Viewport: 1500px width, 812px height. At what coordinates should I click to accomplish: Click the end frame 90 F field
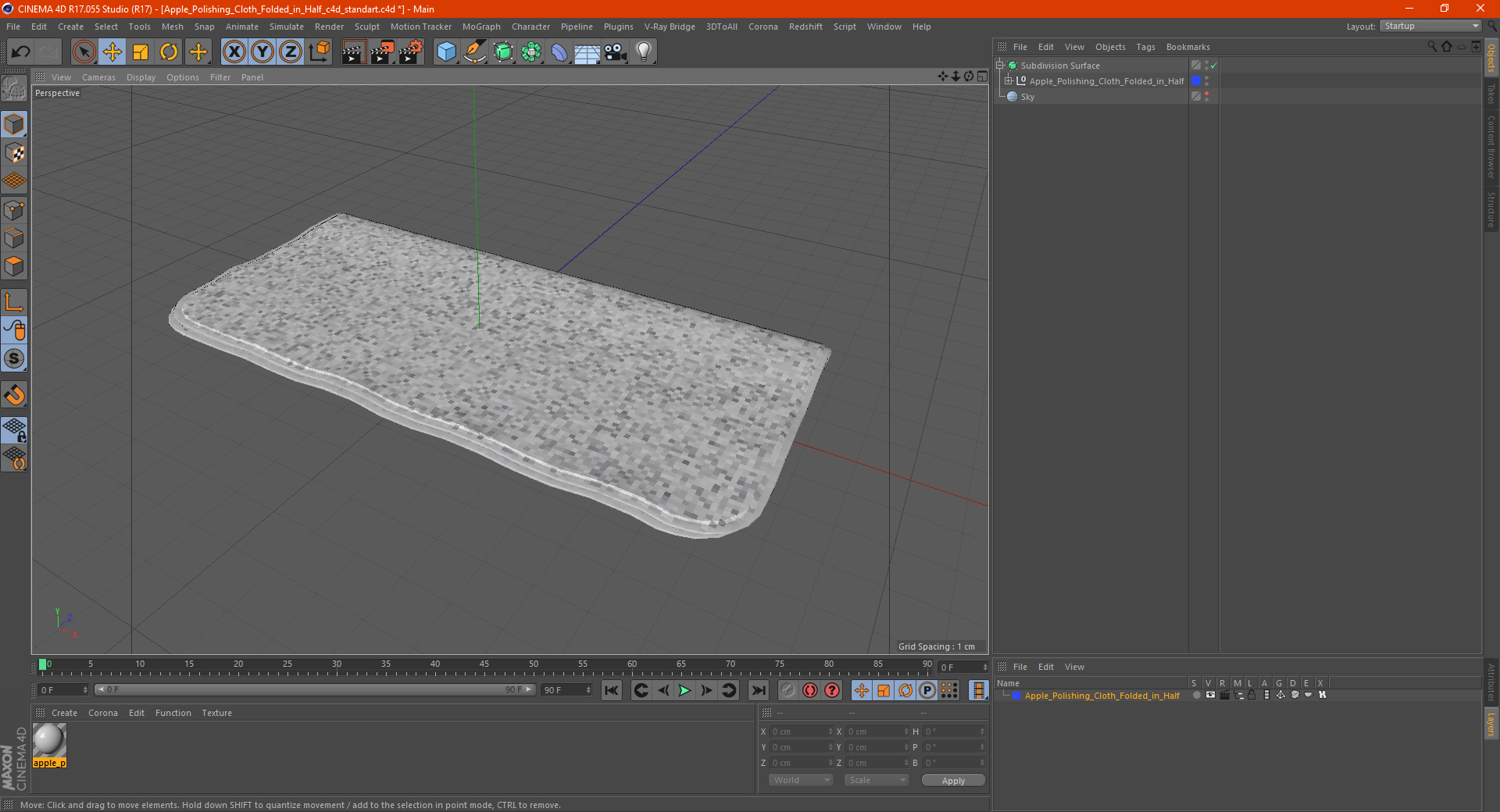pos(566,689)
